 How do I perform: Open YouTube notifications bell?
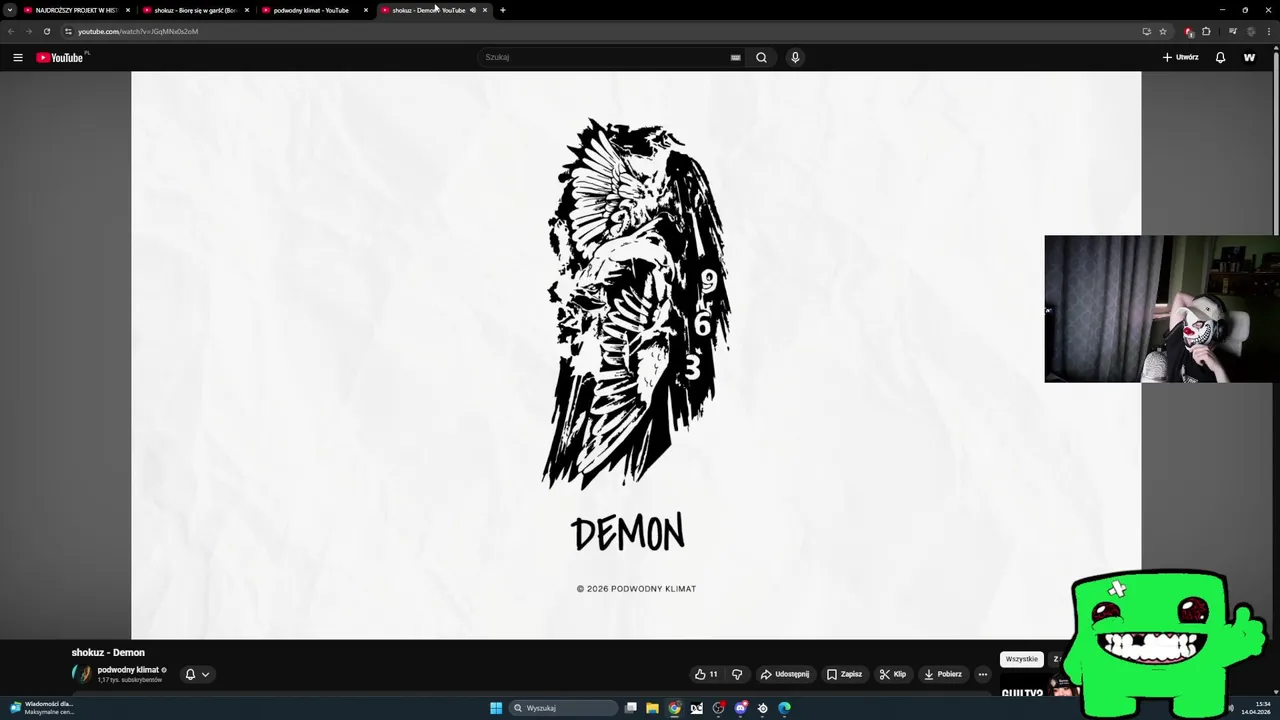1220,57
